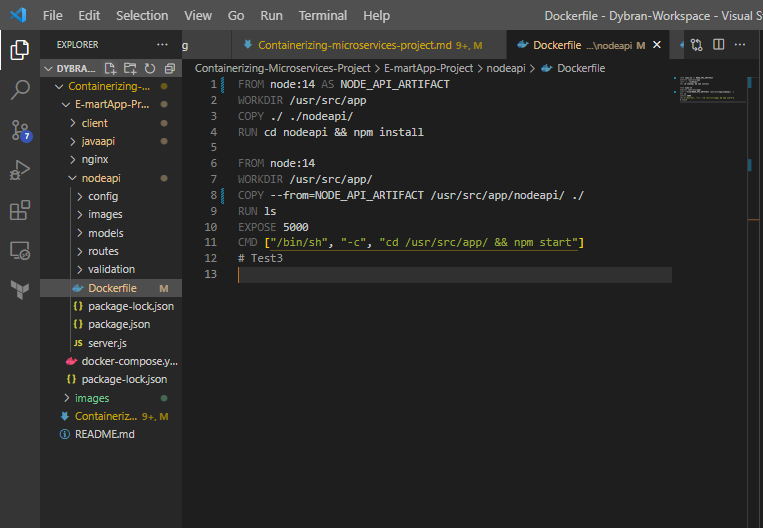763x528 pixels.
Task: Open the Terminal menu
Action: pyautogui.click(x=323, y=16)
